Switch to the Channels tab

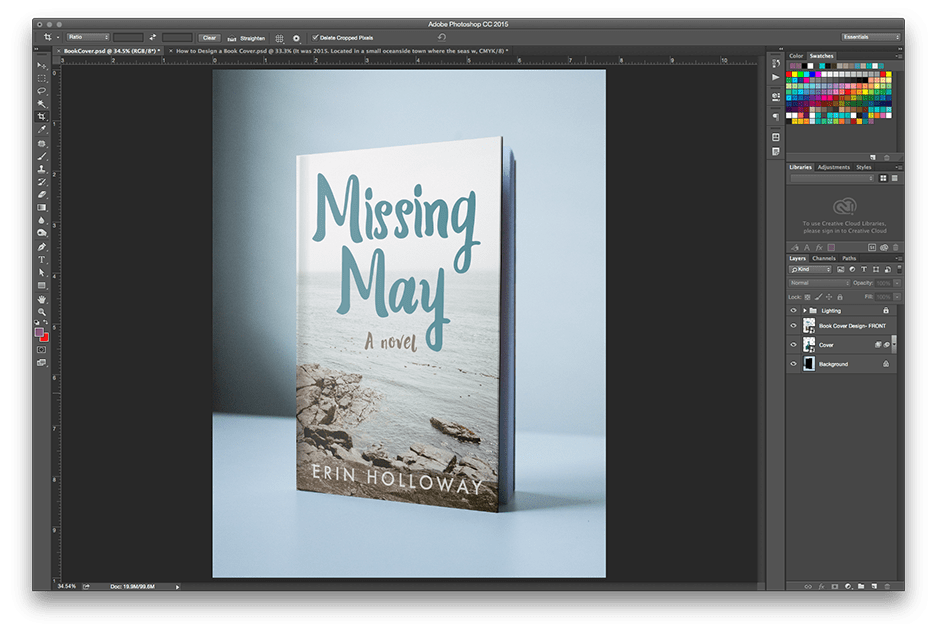[x=822, y=259]
